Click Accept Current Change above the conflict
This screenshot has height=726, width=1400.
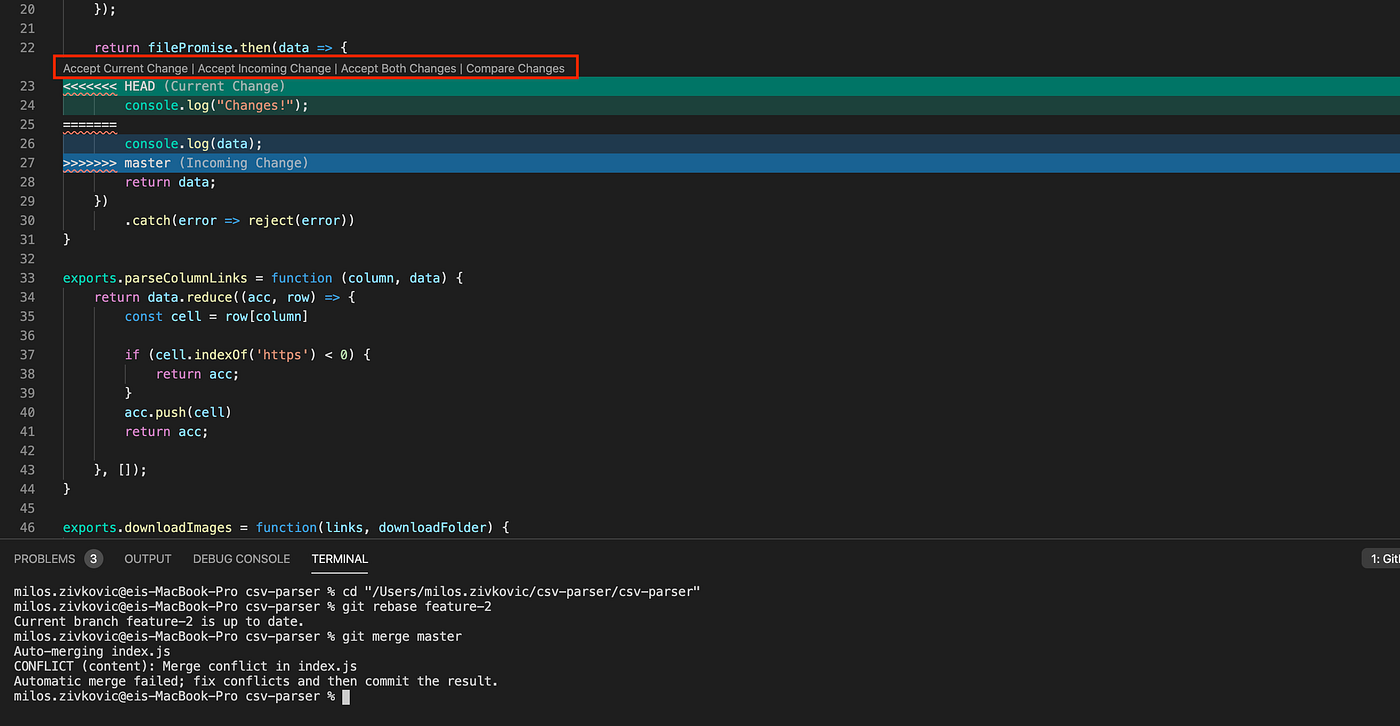coord(124,68)
